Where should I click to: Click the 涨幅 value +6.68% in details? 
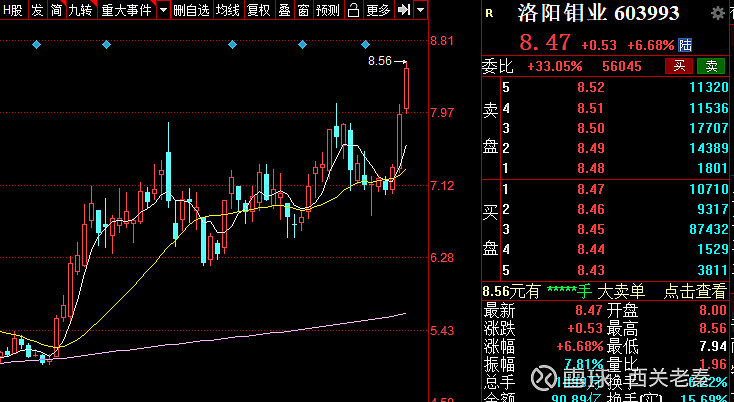(580, 347)
